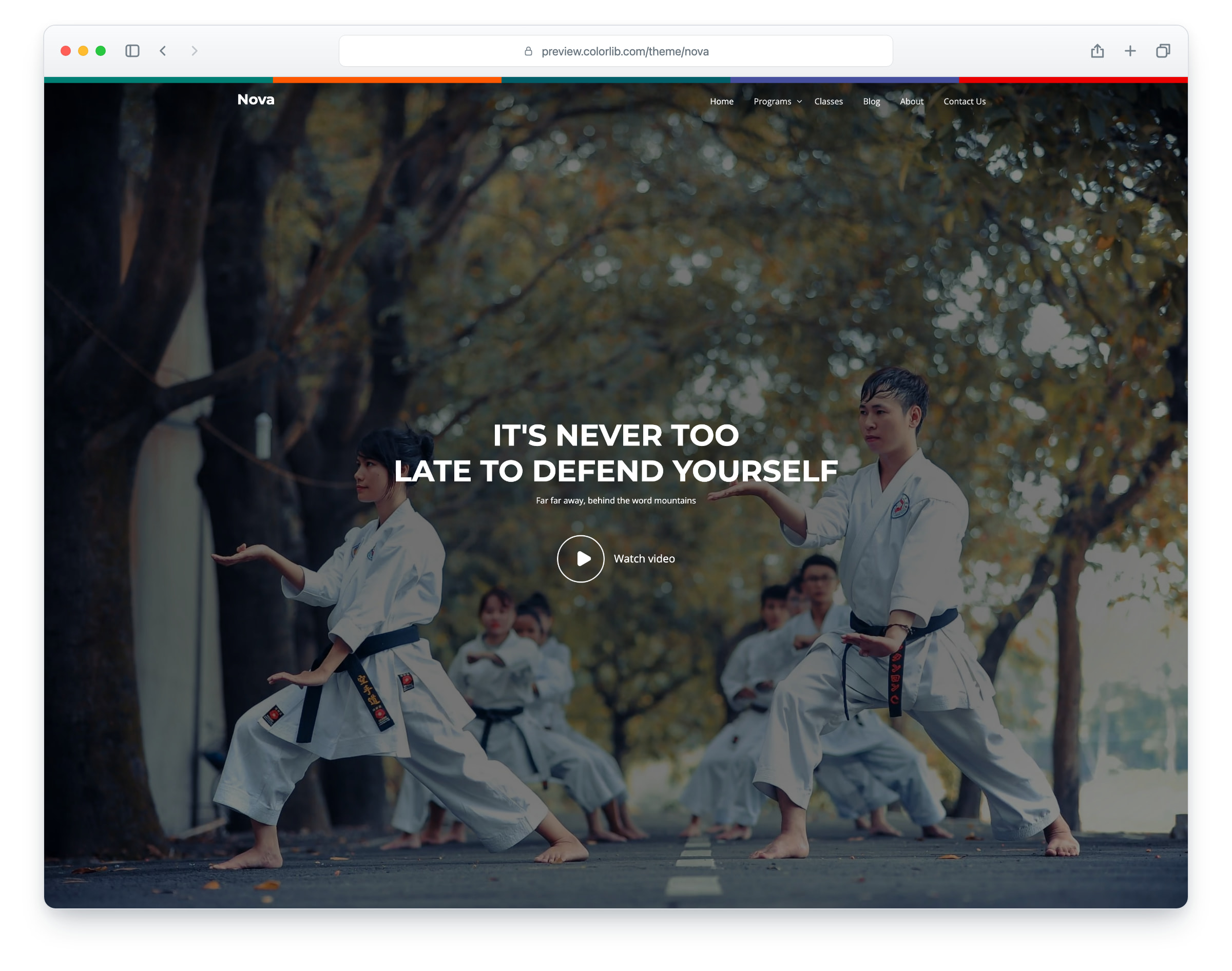The width and height of the screenshot is (1232, 971).
Task: Open a new tab with plus icon
Action: pyautogui.click(x=1130, y=51)
